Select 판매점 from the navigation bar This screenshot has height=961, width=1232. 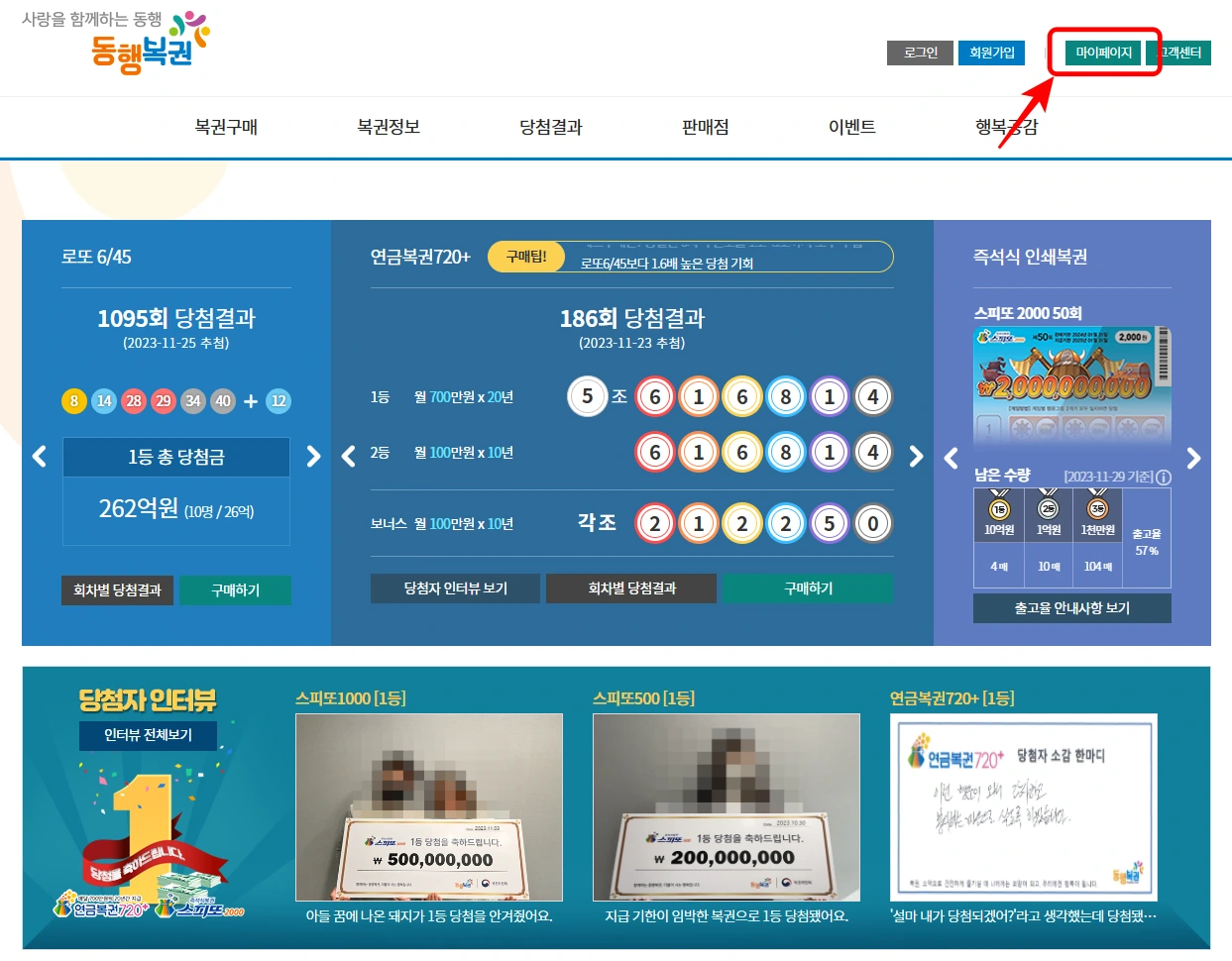pos(705,127)
